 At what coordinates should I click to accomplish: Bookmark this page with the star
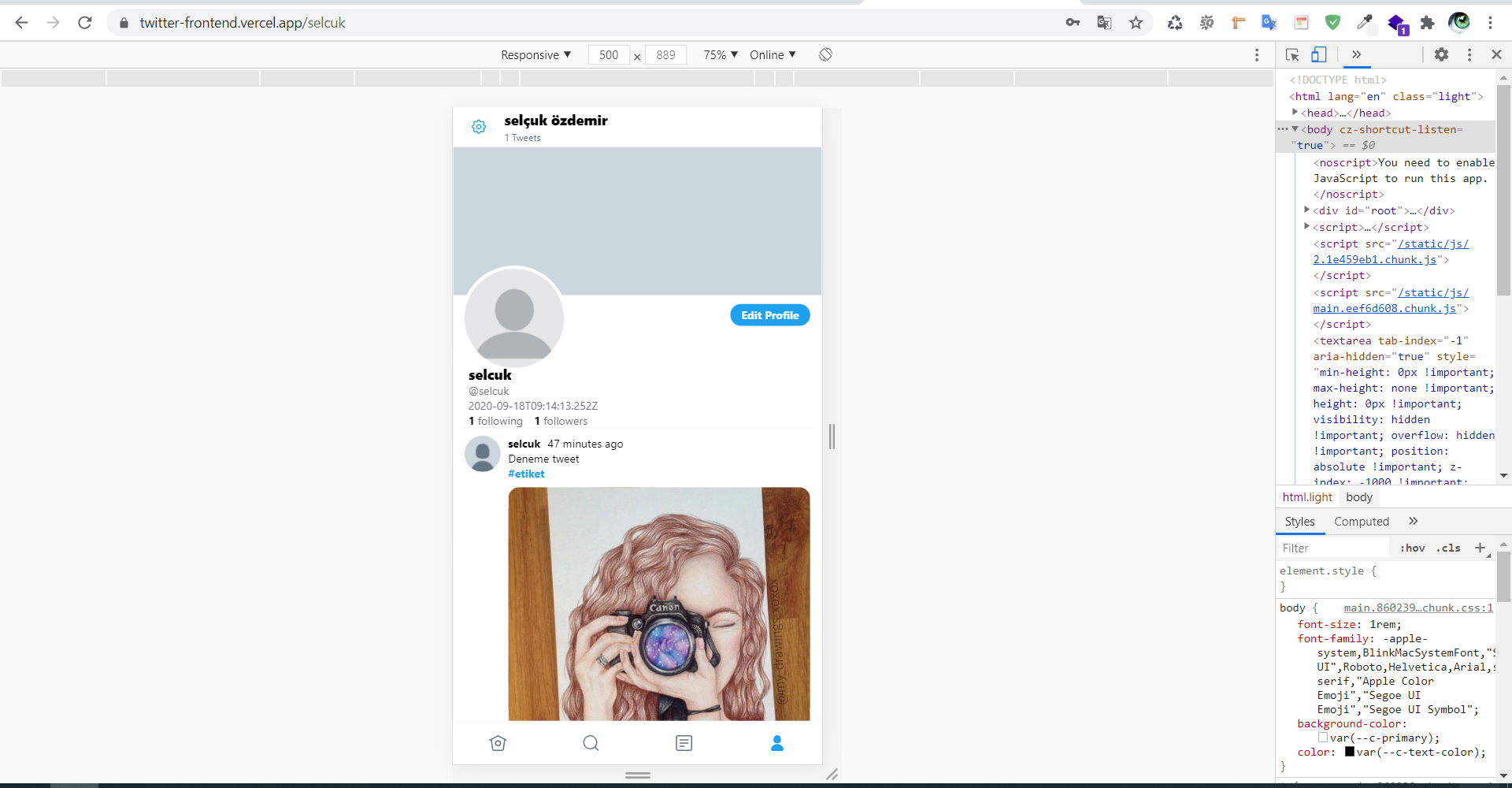pyautogui.click(x=1136, y=23)
